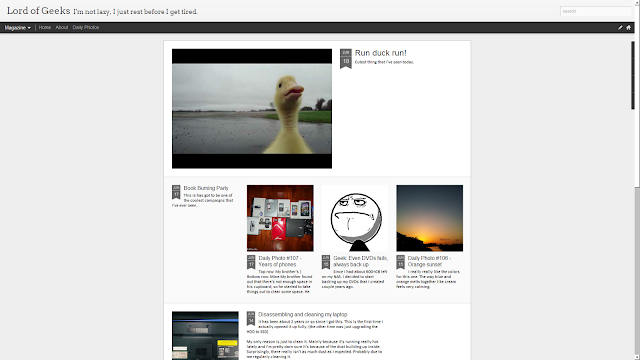Click the 'Cutest thing that I've seen today' text
The height and width of the screenshot is (360, 640).
coord(384,62)
